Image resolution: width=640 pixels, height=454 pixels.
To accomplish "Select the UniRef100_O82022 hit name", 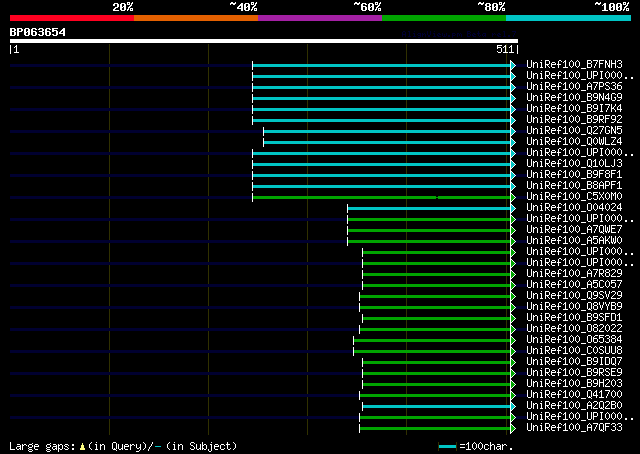I will point(574,329).
